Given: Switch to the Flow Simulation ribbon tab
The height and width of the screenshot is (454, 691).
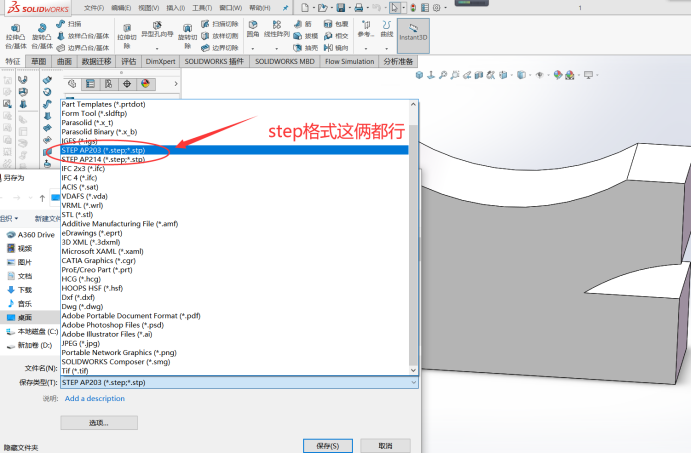Looking at the screenshot, I should (349, 61).
